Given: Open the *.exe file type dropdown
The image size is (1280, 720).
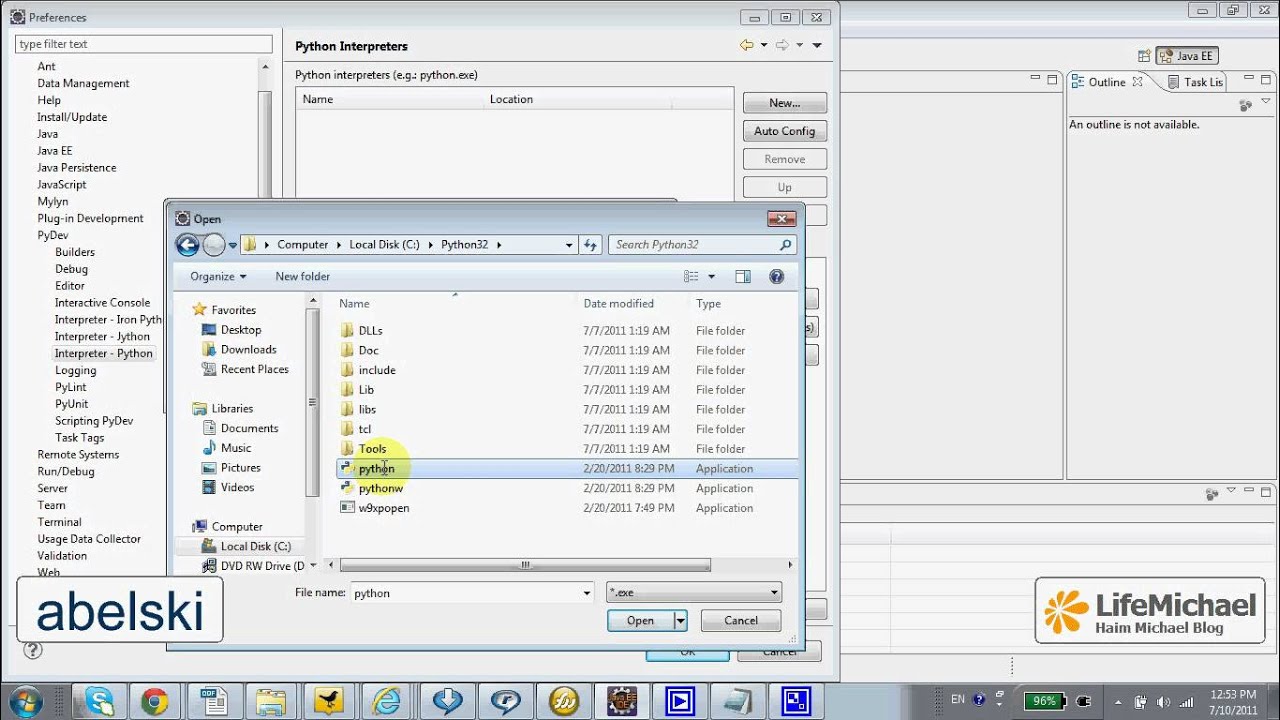Looking at the screenshot, I should coord(693,593).
